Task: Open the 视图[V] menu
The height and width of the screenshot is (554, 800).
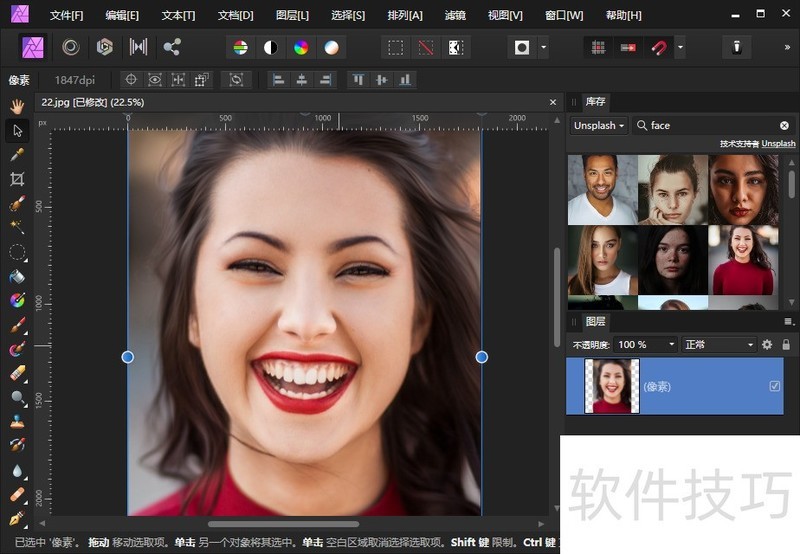Action: tap(505, 15)
